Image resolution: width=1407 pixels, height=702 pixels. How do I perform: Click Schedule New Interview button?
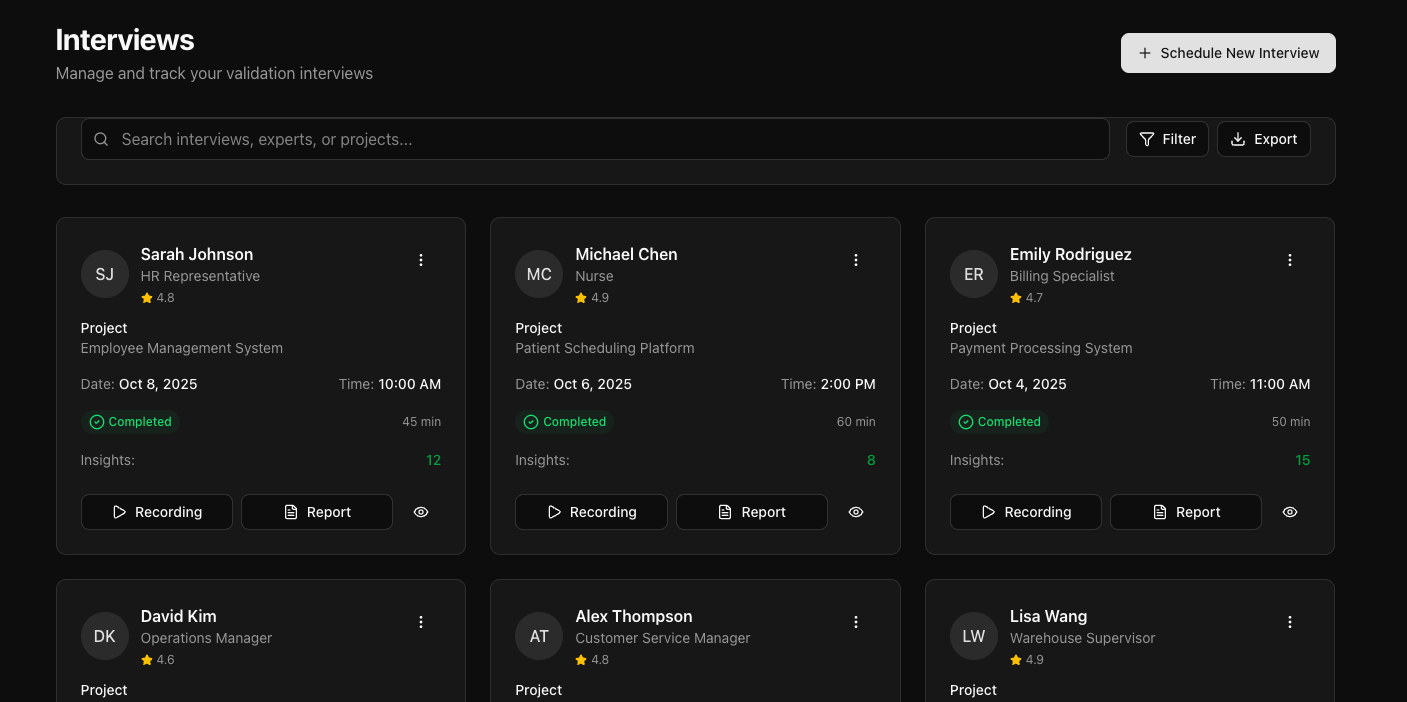pyautogui.click(x=1228, y=53)
